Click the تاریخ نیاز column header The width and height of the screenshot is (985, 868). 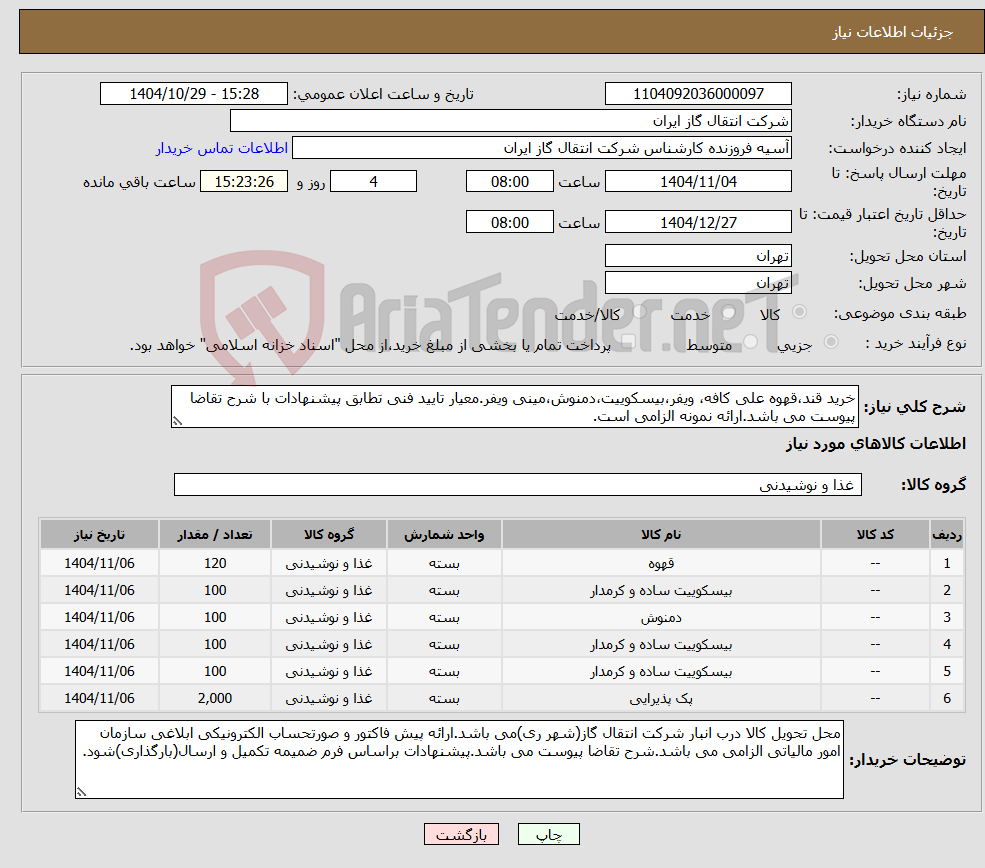[98, 533]
